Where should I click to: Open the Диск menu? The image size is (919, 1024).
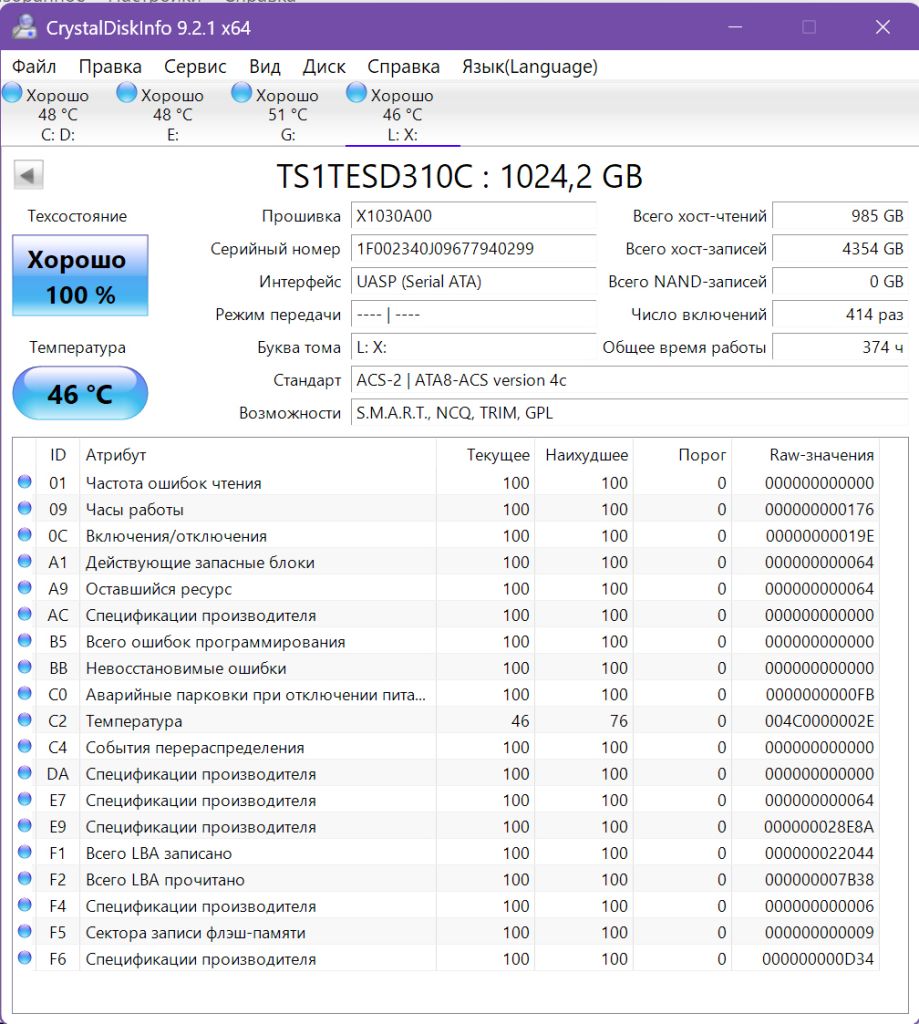click(x=324, y=67)
